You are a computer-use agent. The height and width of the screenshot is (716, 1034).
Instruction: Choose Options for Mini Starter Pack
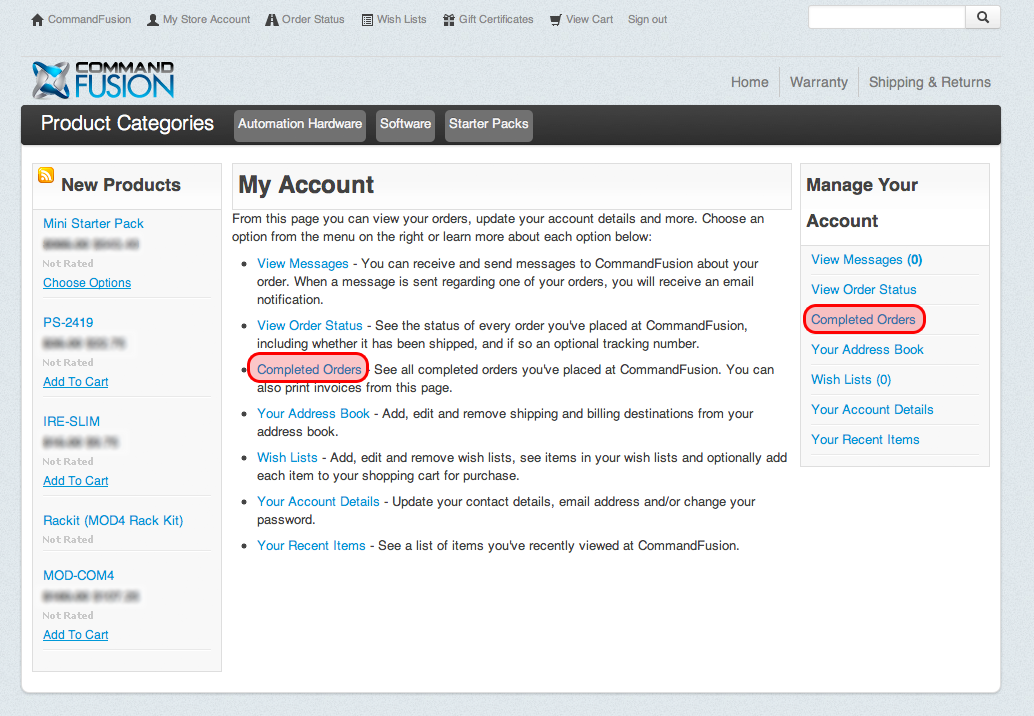(87, 283)
